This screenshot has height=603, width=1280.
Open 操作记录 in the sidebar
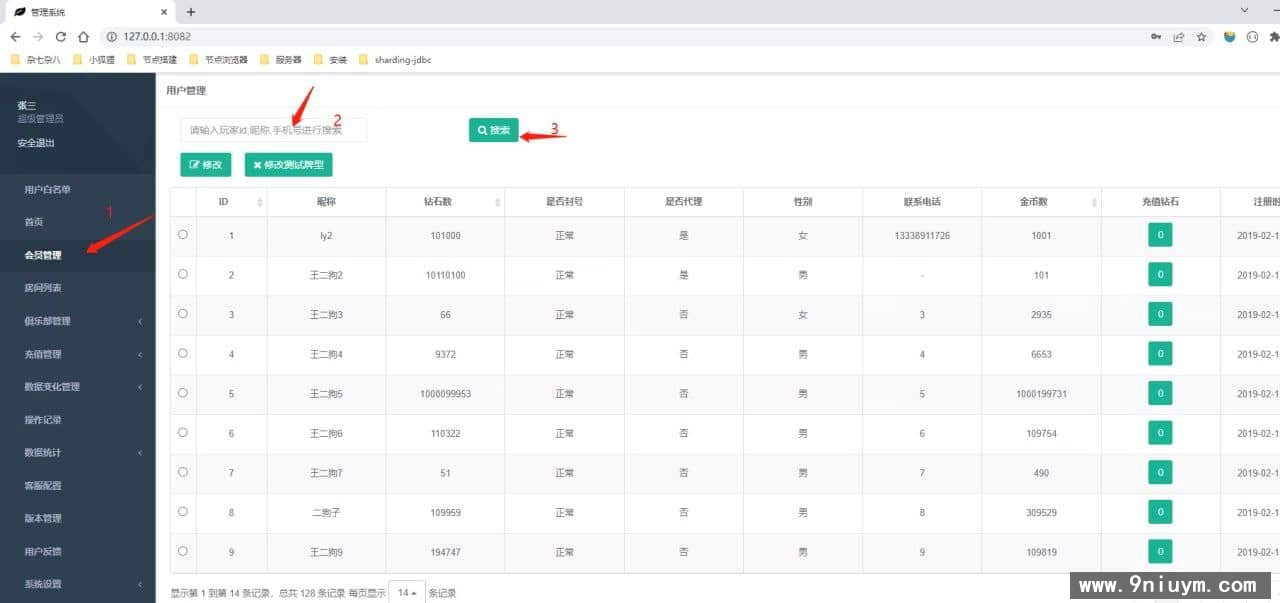(x=78, y=420)
